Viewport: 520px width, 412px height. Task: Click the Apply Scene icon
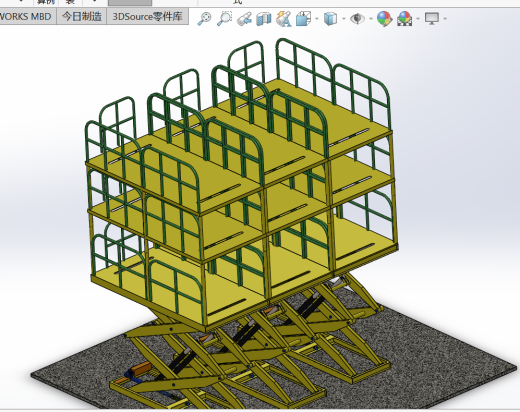(x=404, y=19)
